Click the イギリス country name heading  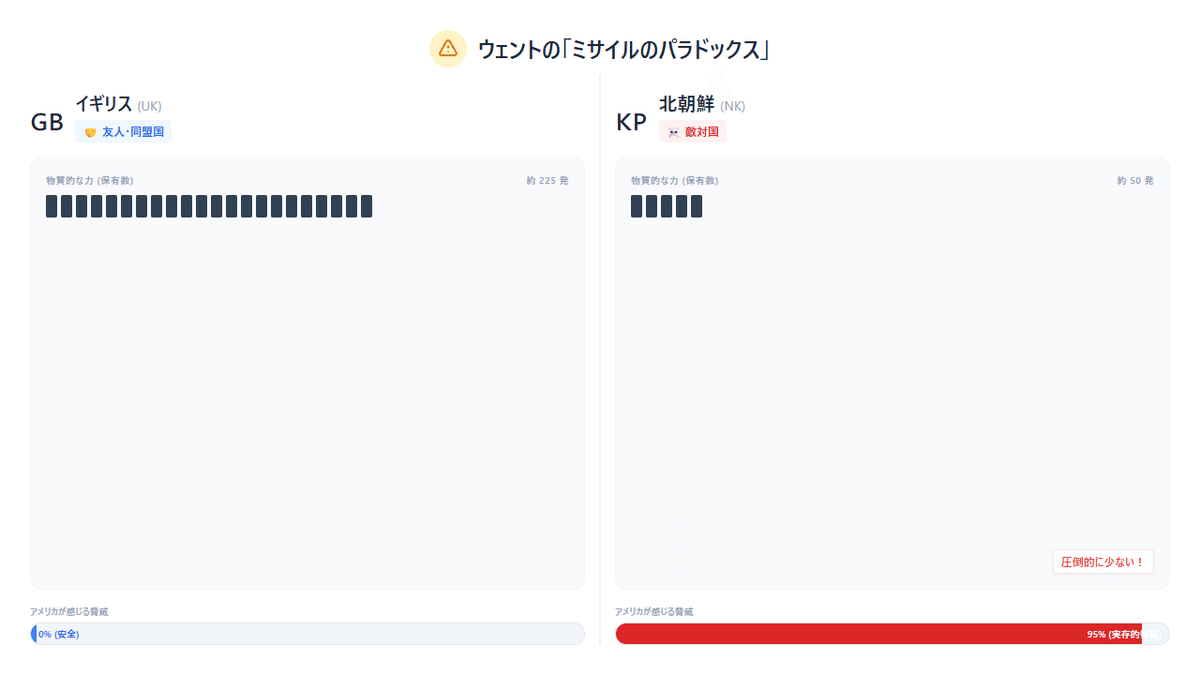103,103
